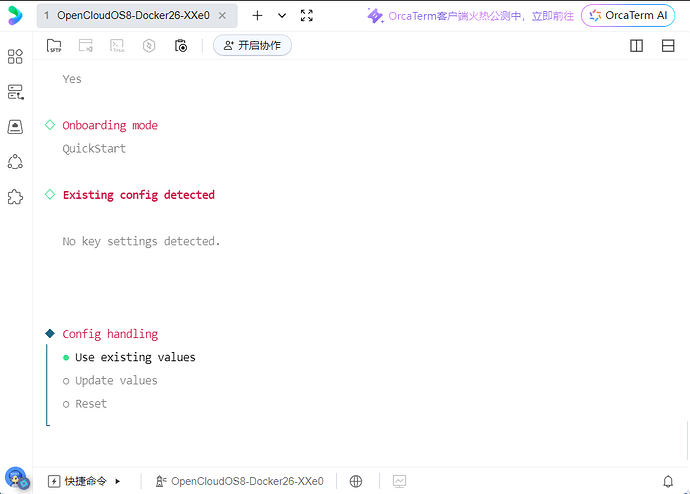This screenshot has width=690, height=494.
Task: Click the OpenCloudOS8-Docker26-XXe0 status bar host
Action: [240, 481]
